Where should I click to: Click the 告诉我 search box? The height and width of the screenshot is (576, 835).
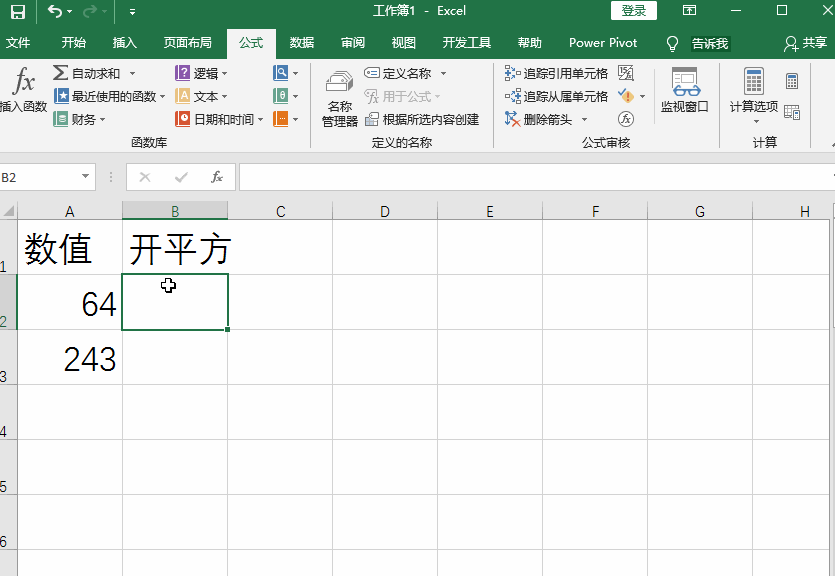(709, 43)
